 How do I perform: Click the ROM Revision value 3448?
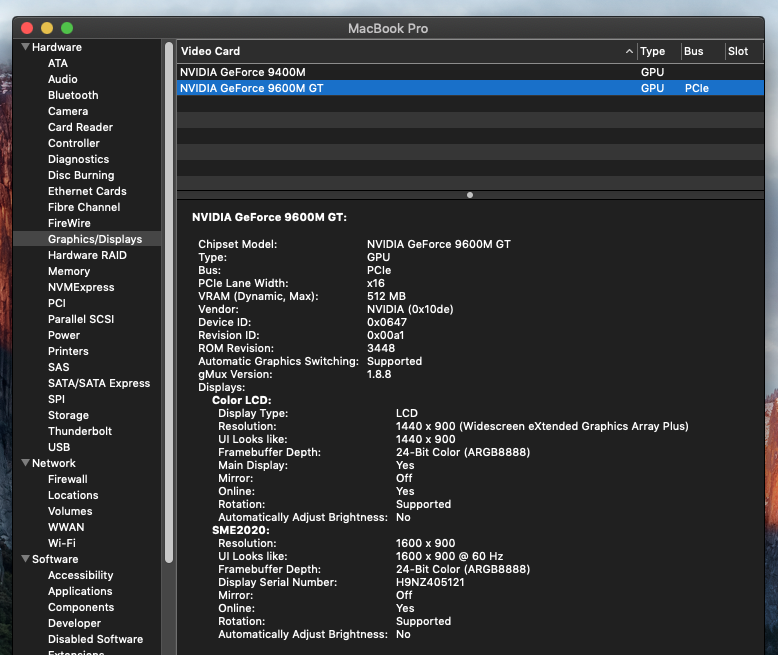pyautogui.click(x=381, y=348)
